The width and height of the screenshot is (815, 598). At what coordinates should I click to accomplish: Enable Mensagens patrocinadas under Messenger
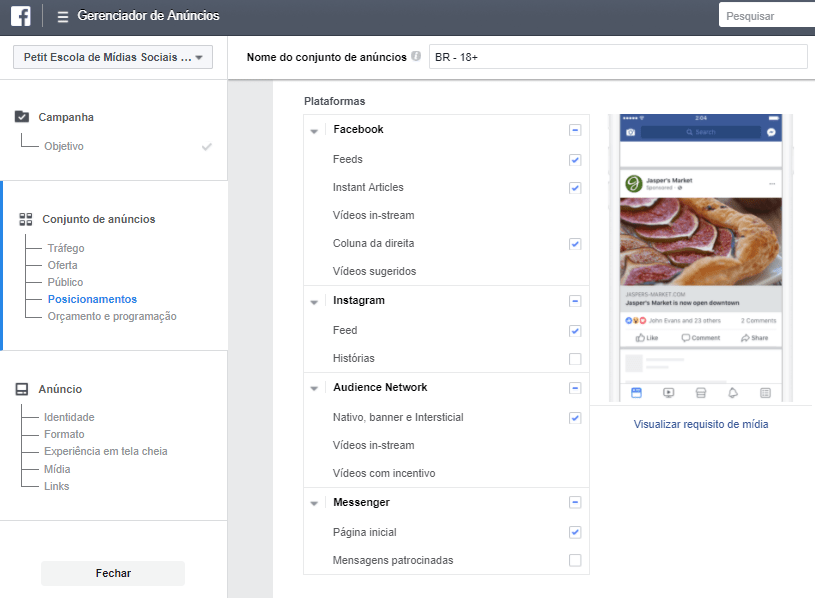[x=575, y=560]
